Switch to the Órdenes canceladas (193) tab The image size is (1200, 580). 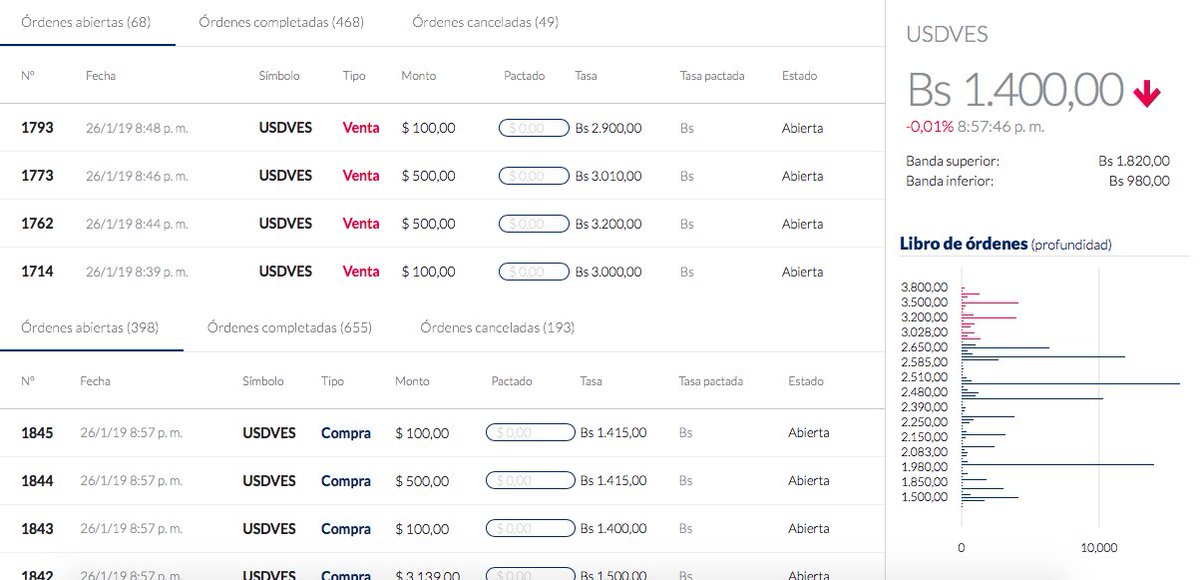point(497,327)
